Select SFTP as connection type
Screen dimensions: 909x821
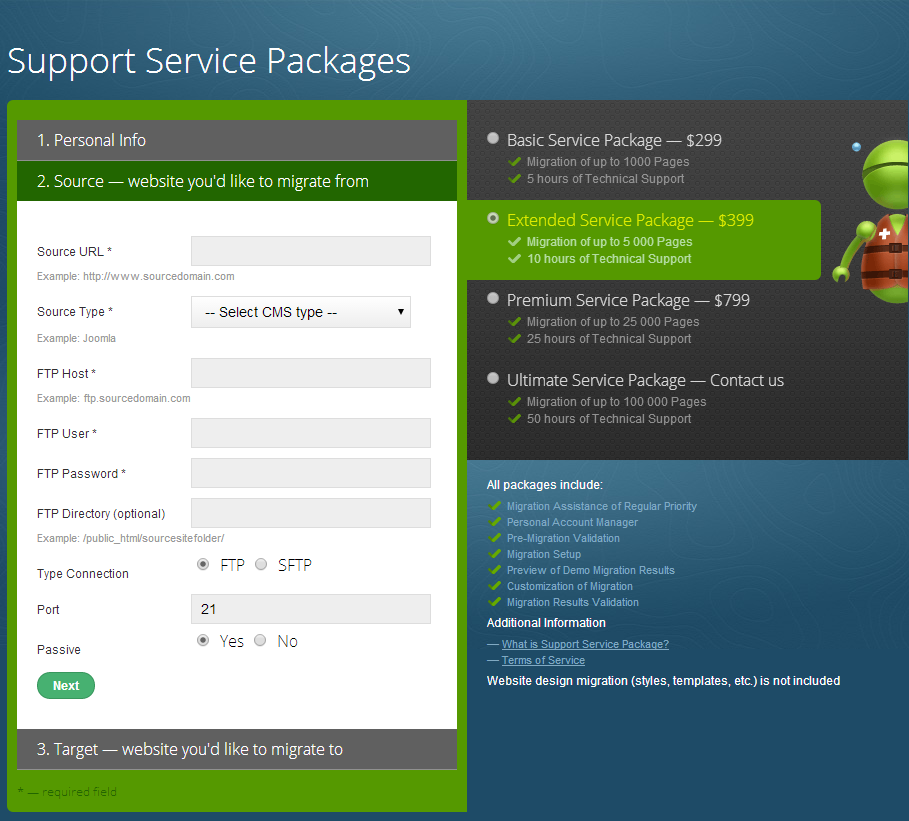pos(261,564)
